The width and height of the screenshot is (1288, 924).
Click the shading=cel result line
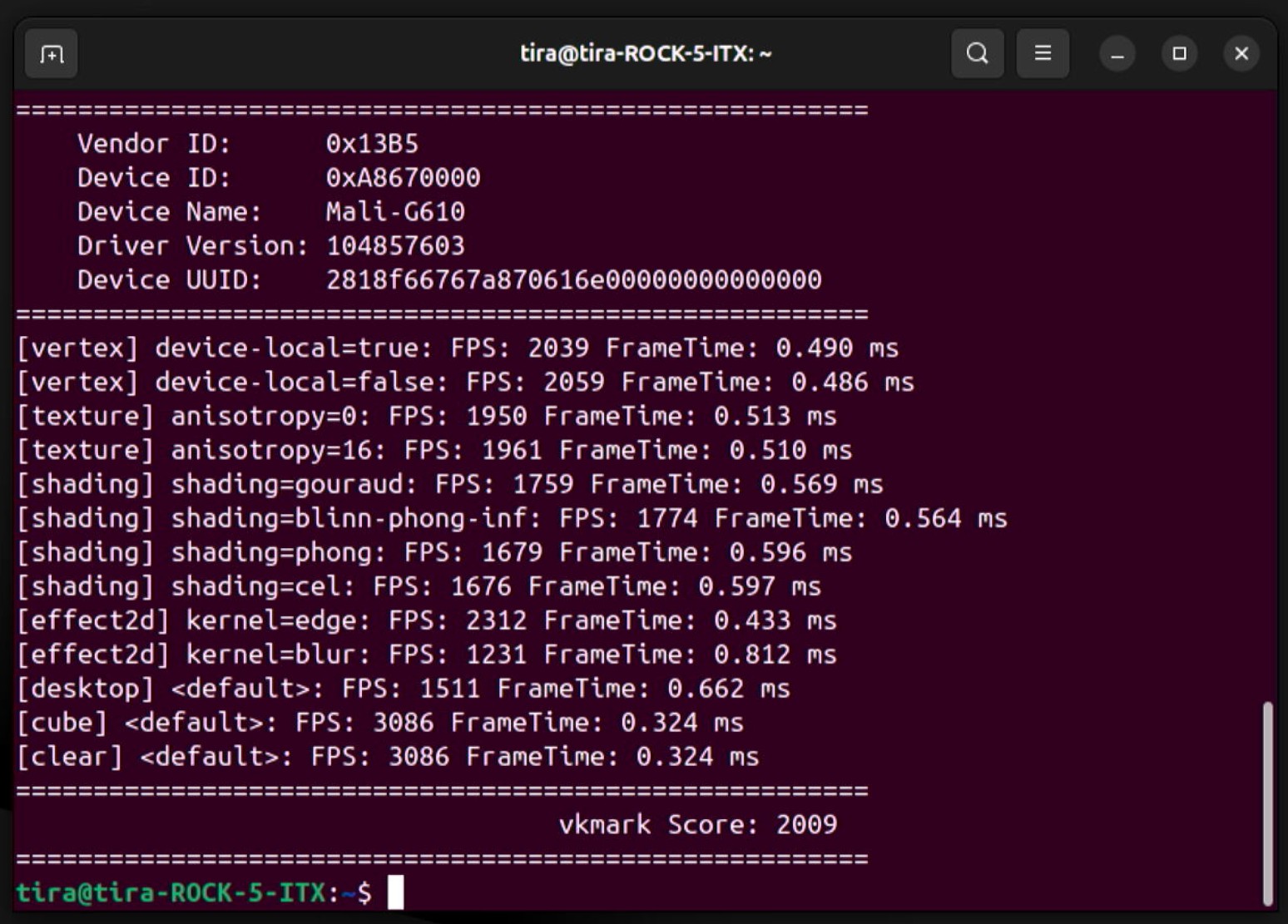(x=419, y=587)
